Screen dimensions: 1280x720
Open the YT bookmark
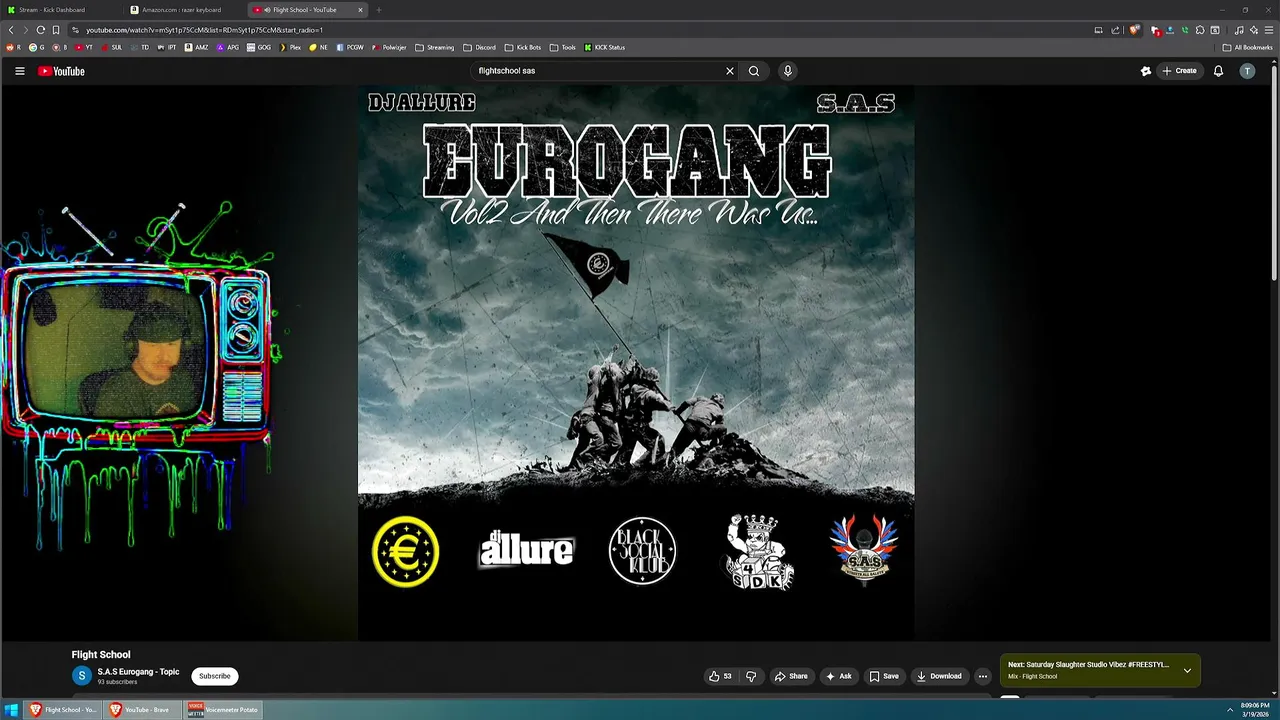84,47
